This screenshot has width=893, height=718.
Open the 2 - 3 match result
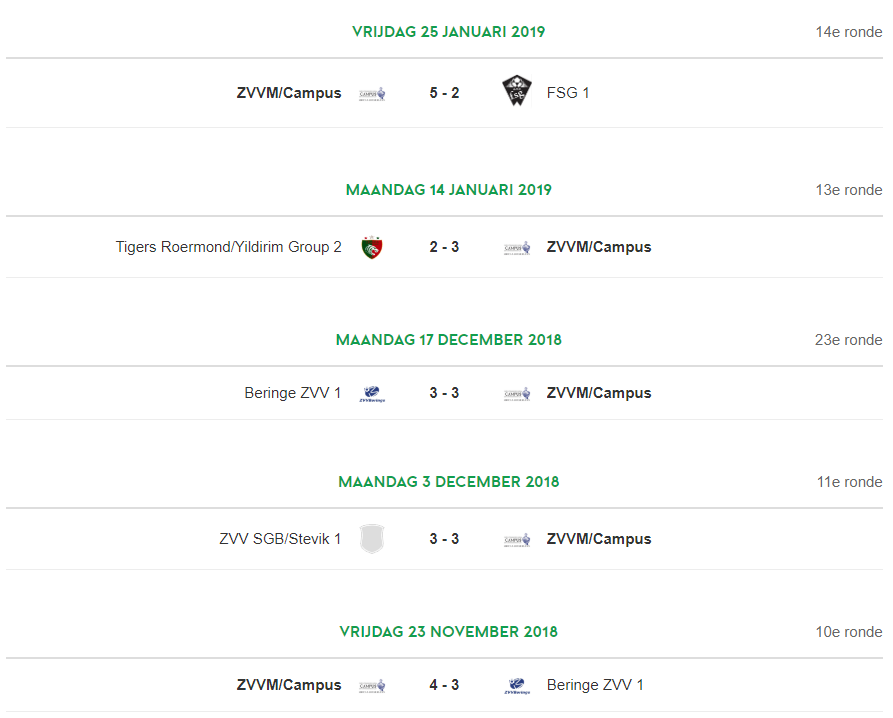click(444, 247)
